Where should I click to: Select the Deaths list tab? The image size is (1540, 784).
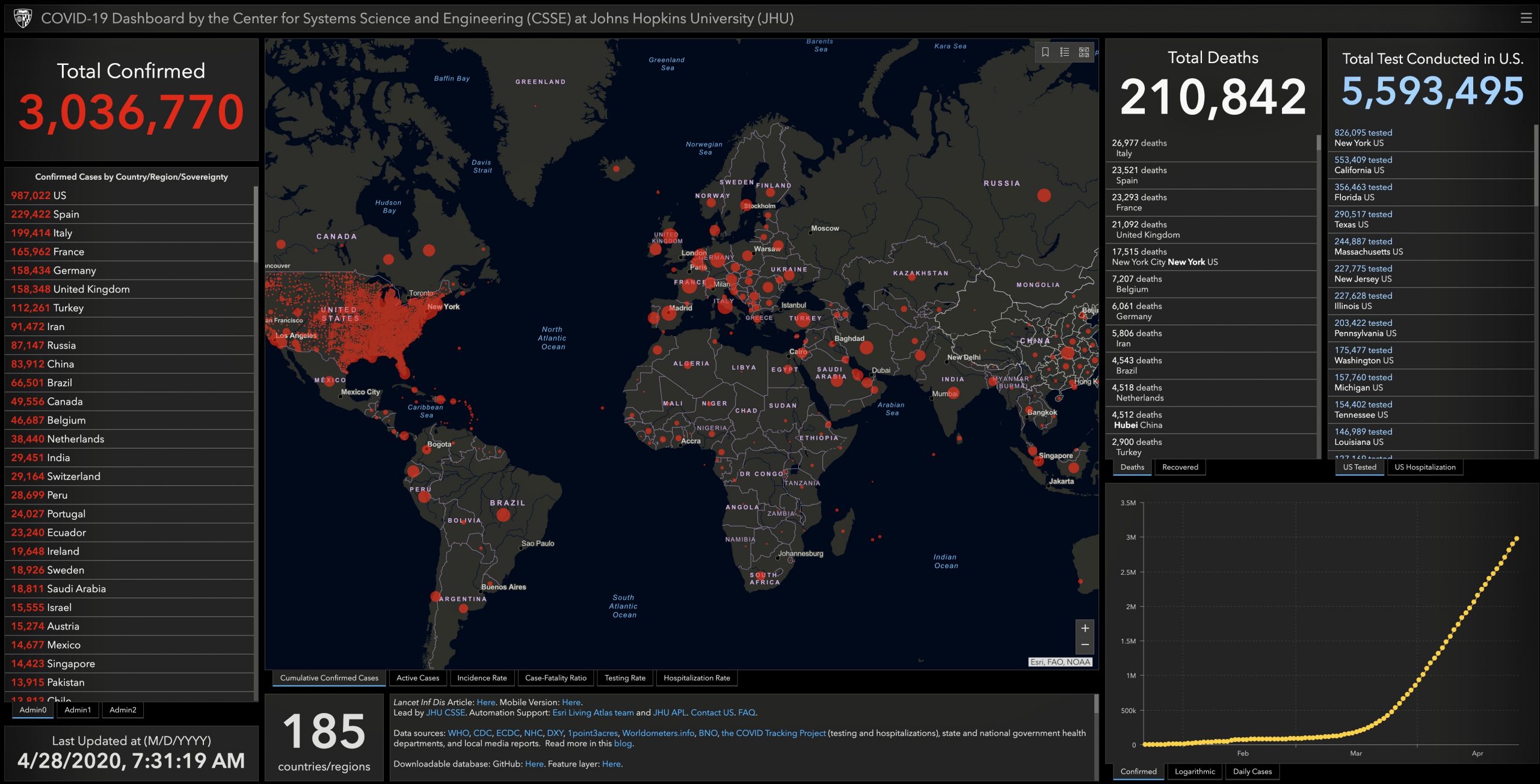click(1132, 467)
